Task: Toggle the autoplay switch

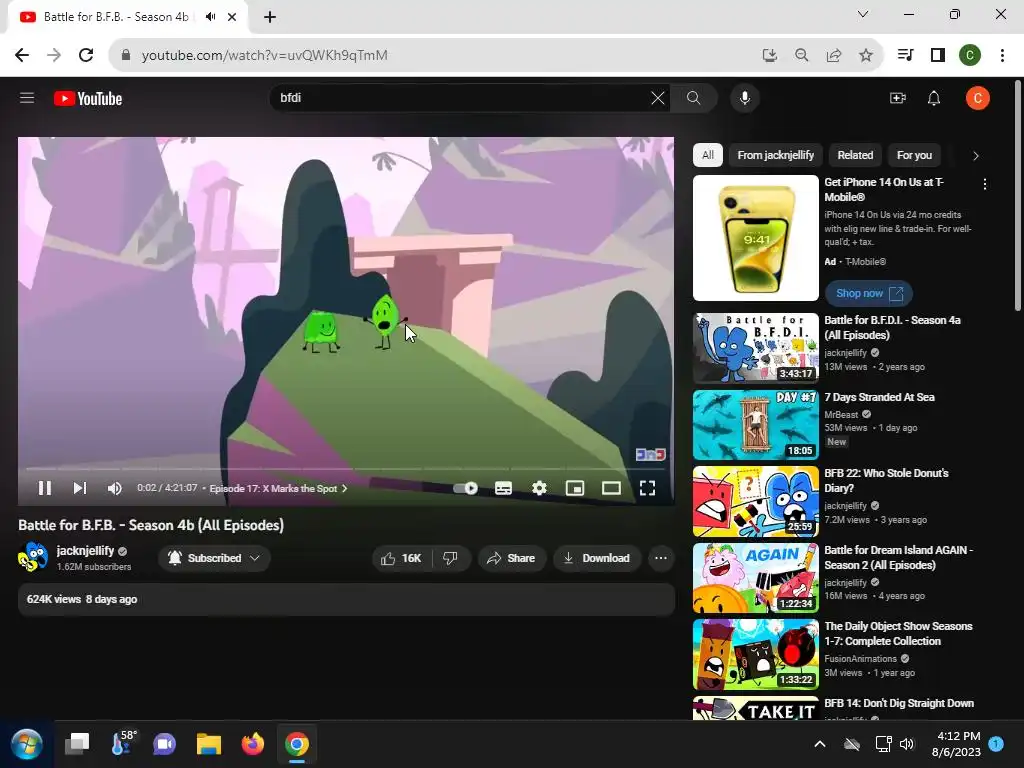Action: coord(466,488)
